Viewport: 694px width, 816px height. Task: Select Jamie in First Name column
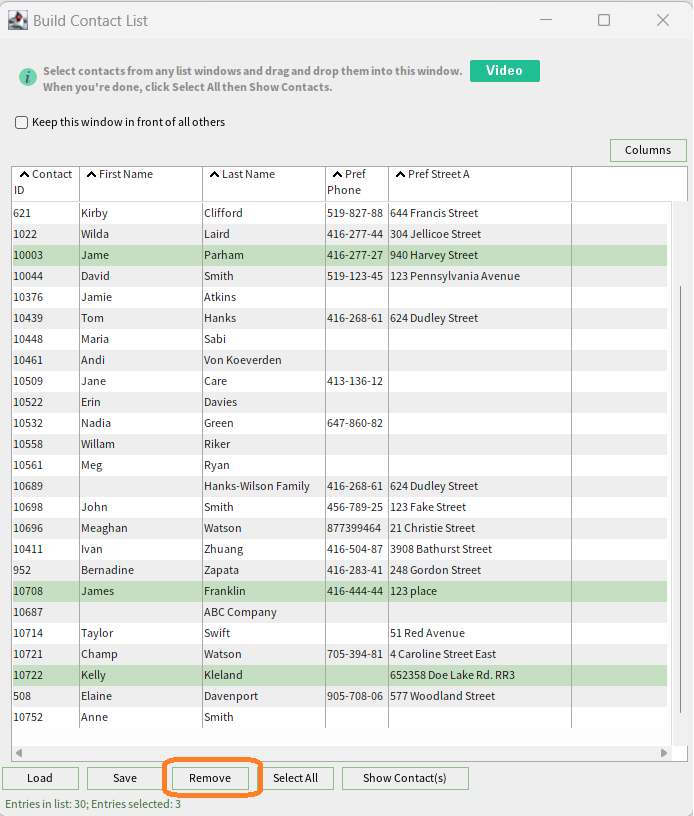140,297
